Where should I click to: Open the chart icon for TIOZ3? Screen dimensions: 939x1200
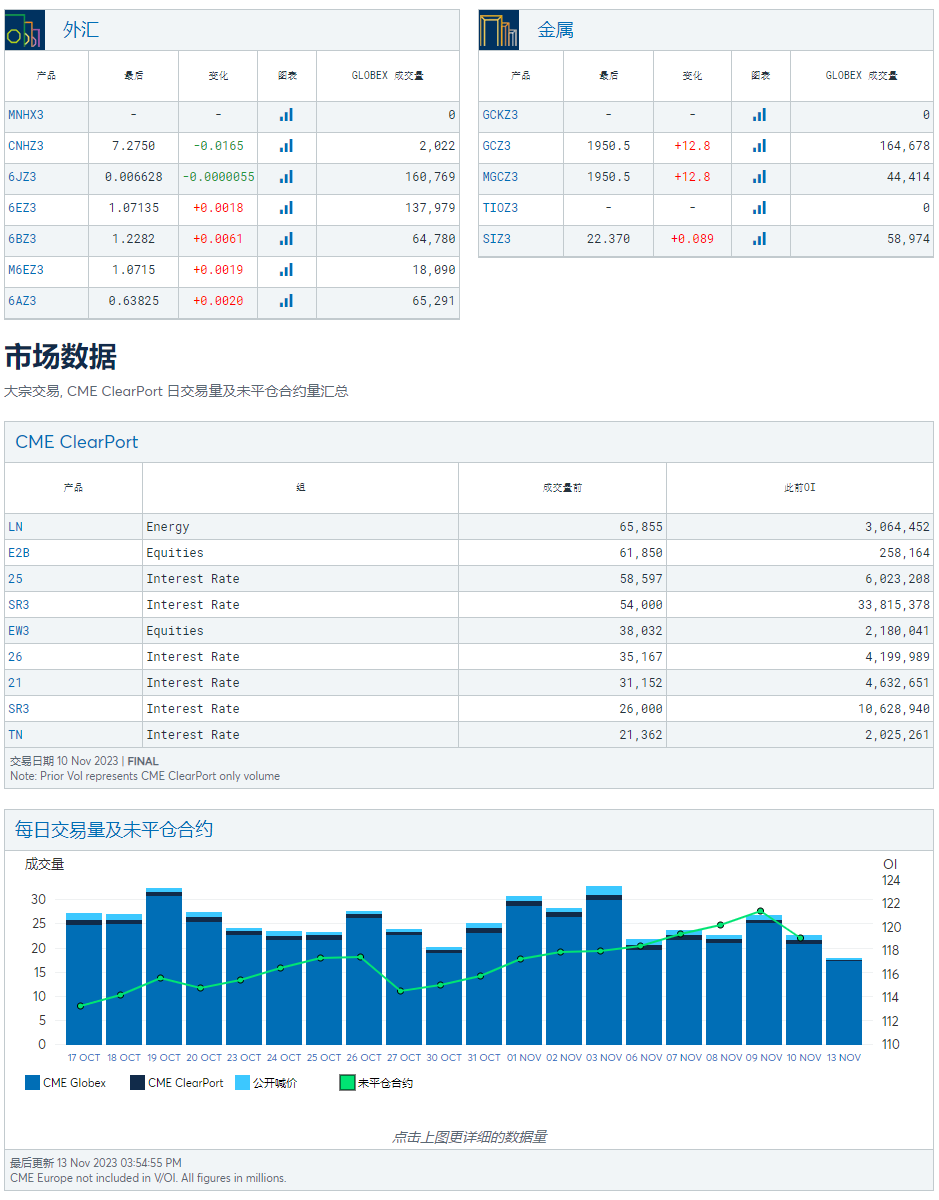click(759, 208)
